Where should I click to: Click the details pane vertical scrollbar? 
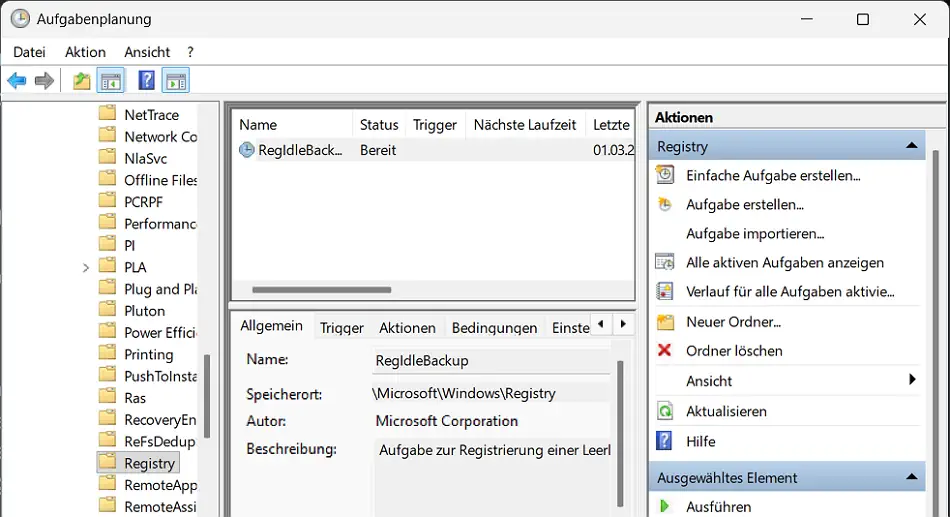point(620,433)
